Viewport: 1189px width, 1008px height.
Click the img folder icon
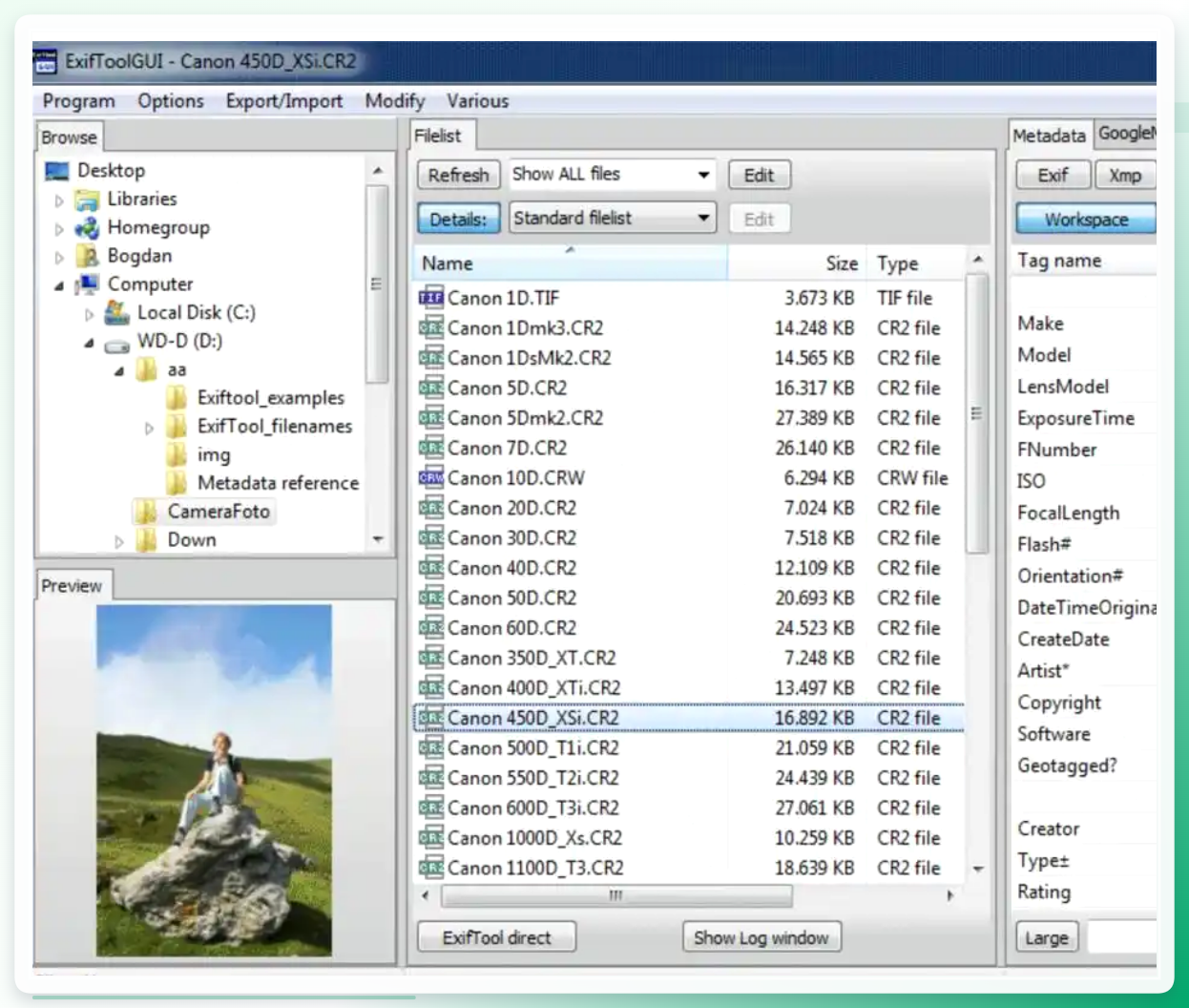click(177, 454)
